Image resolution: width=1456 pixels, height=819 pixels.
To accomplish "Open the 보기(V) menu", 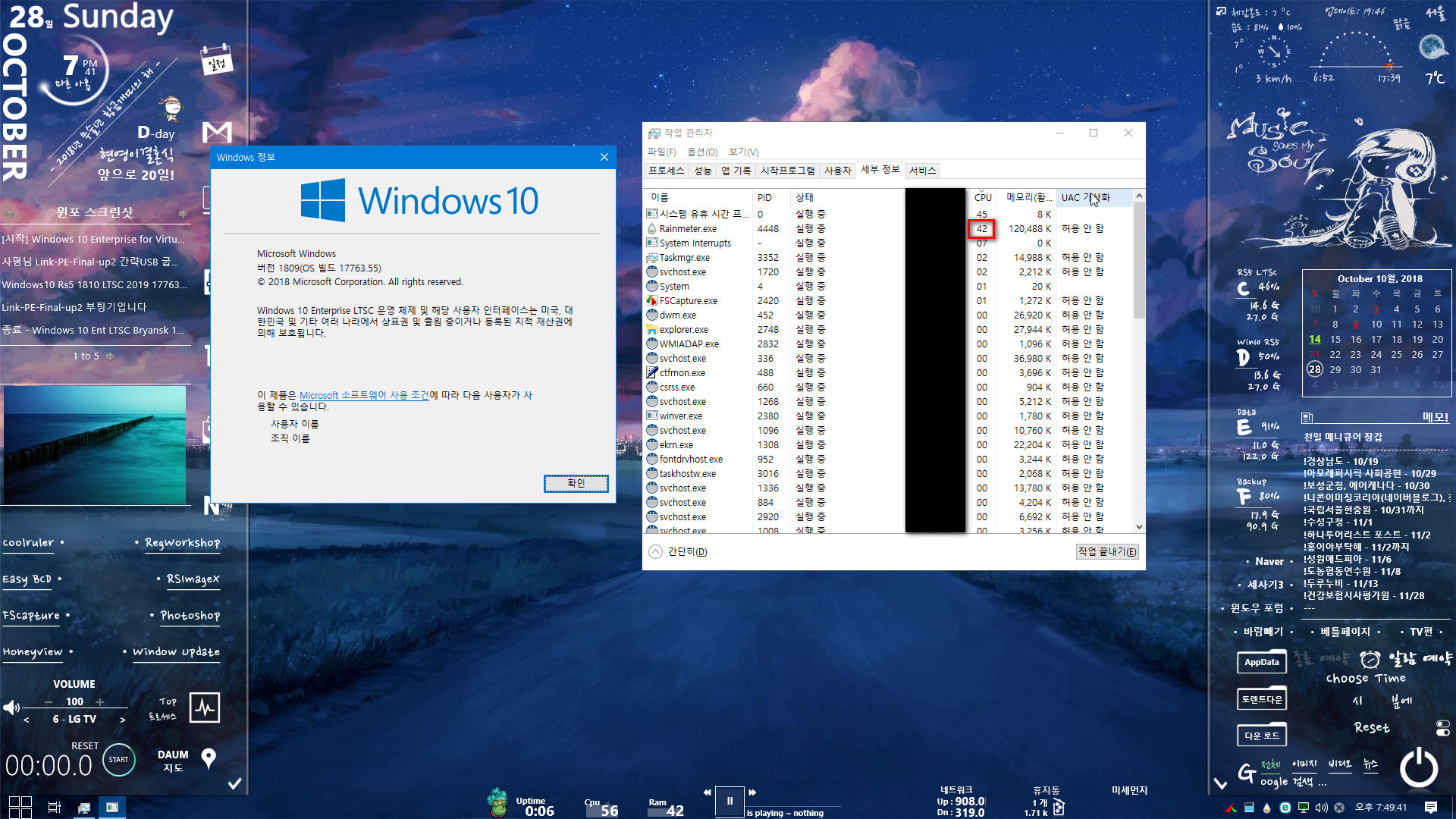I will [743, 152].
